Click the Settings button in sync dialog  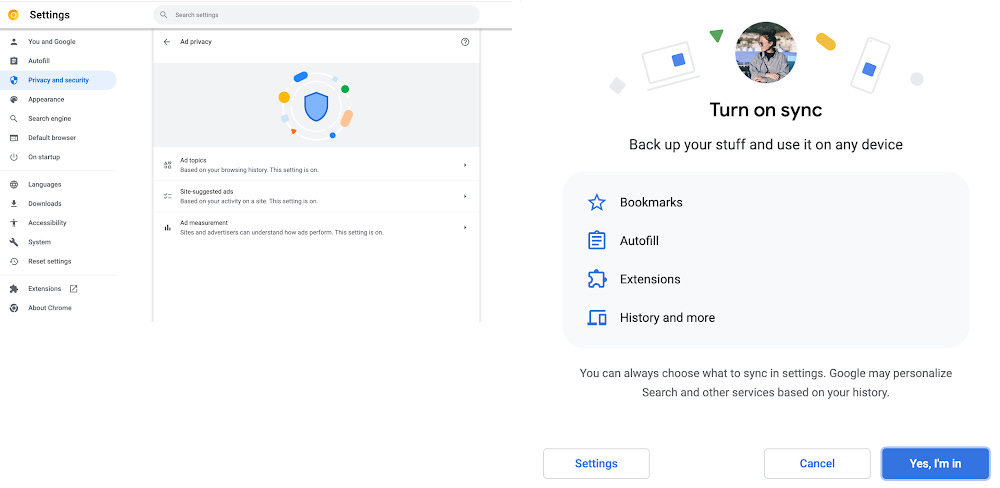pos(596,464)
